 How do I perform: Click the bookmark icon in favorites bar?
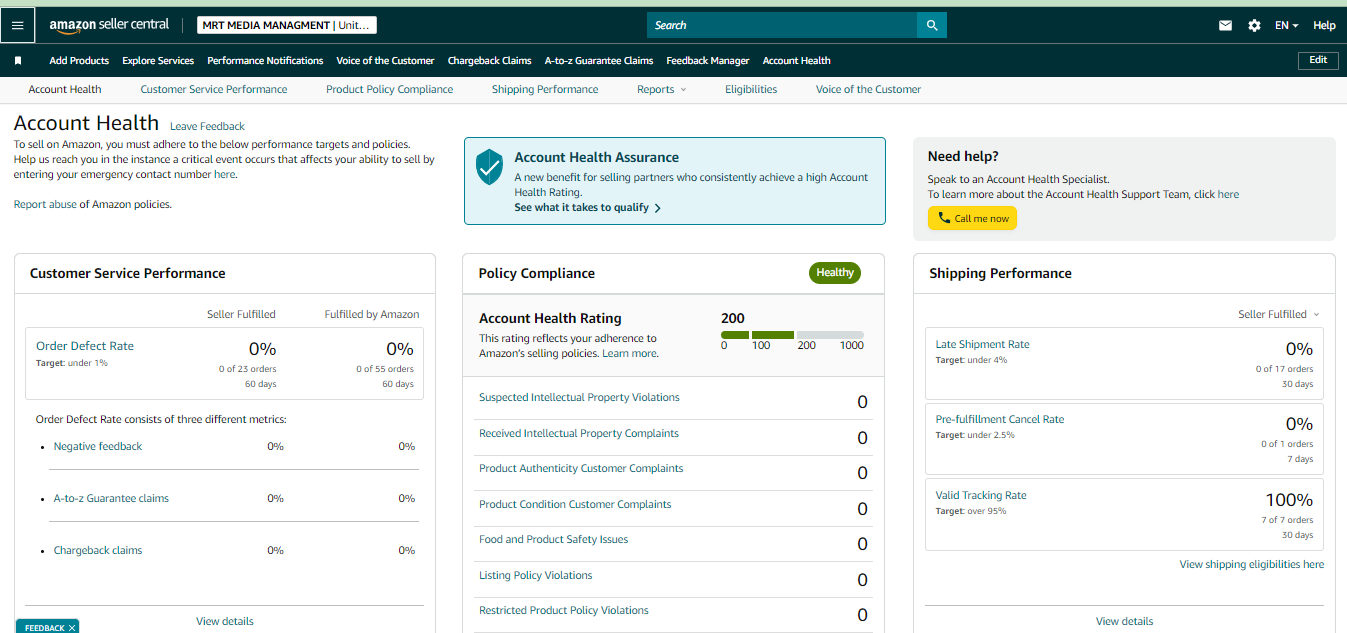[x=18, y=61]
